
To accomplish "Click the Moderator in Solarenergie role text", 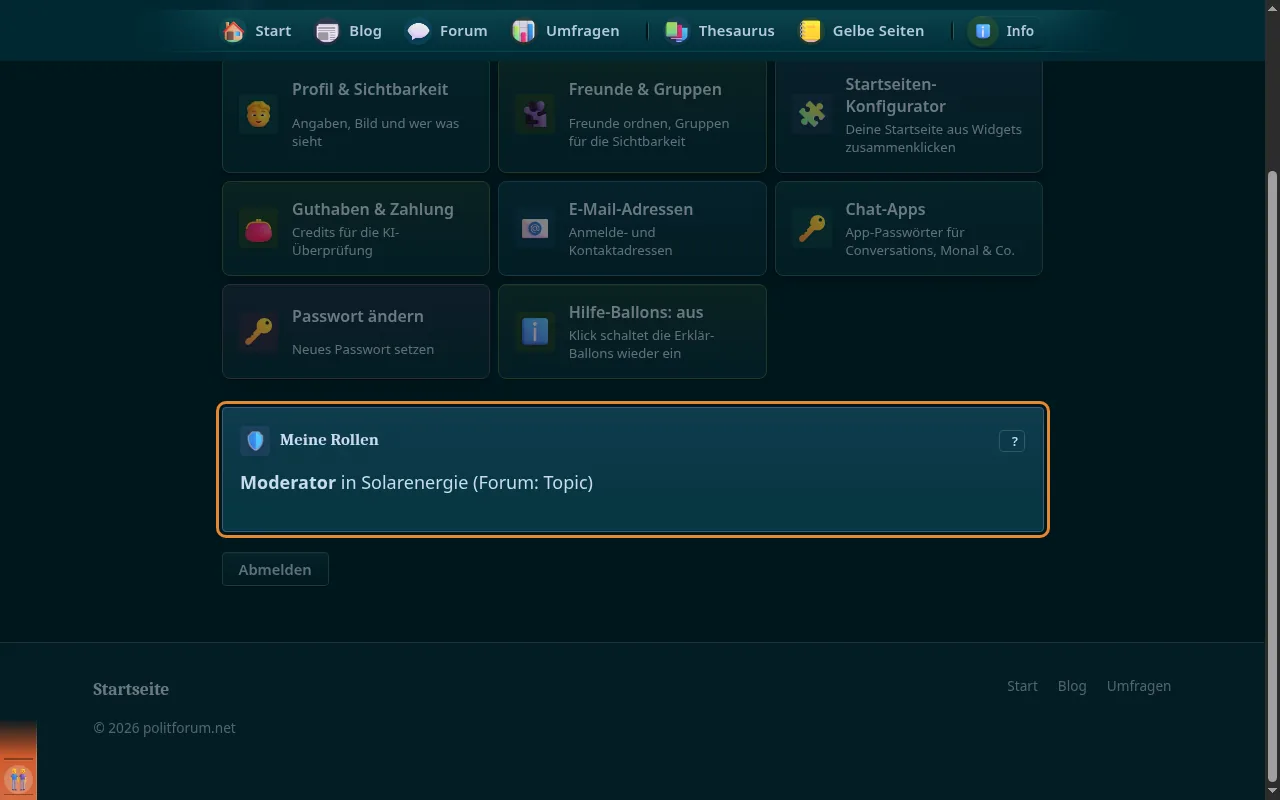I will click(416, 483).
